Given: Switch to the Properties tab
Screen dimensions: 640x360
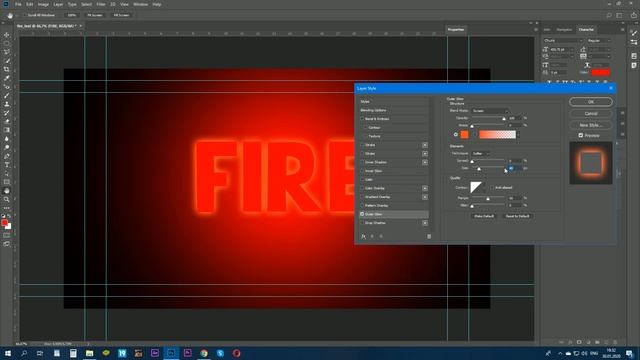Looking at the screenshot, I should pos(456,29).
